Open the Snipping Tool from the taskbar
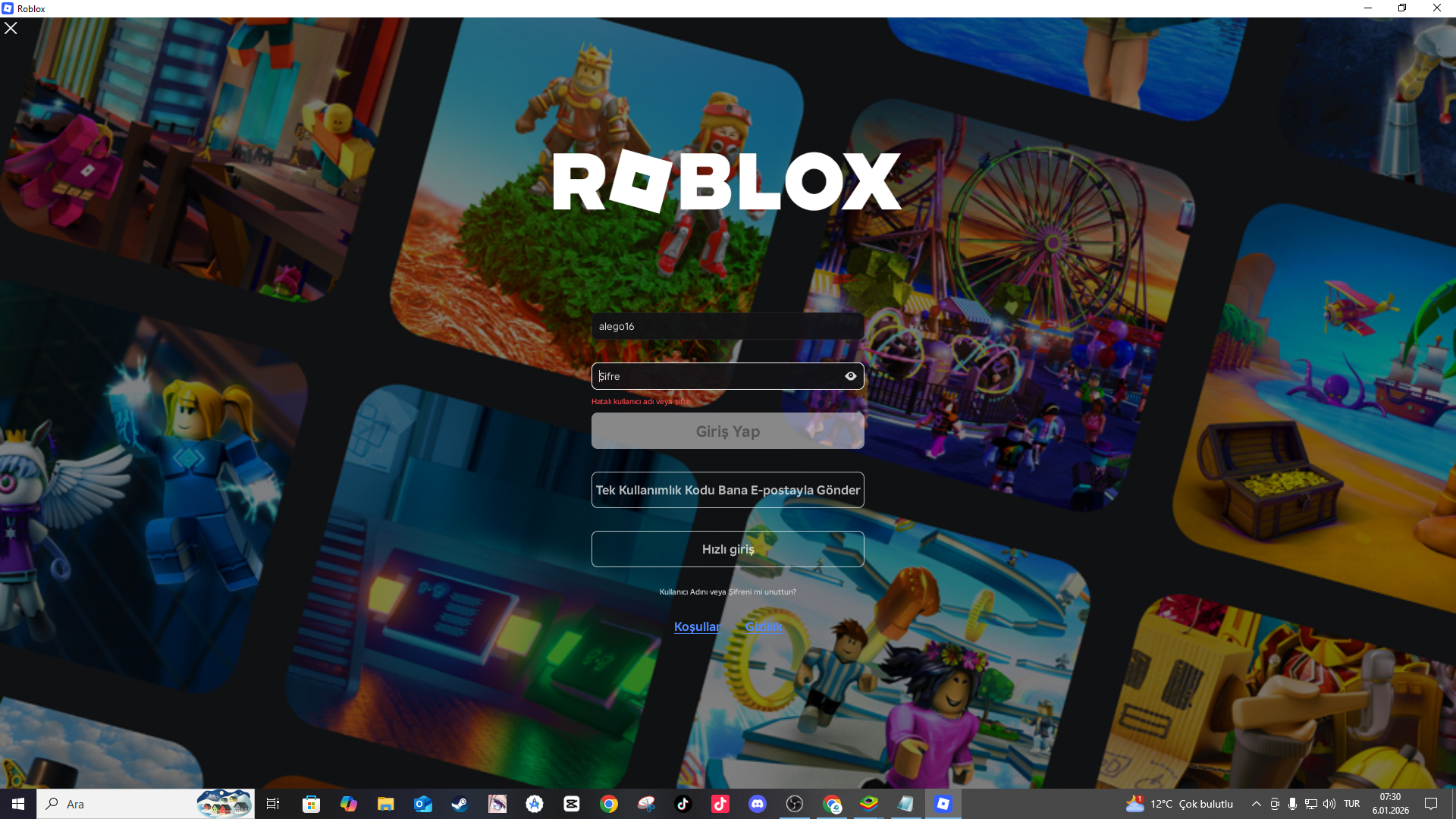The width and height of the screenshot is (1456, 819). pyautogui.click(x=646, y=804)
